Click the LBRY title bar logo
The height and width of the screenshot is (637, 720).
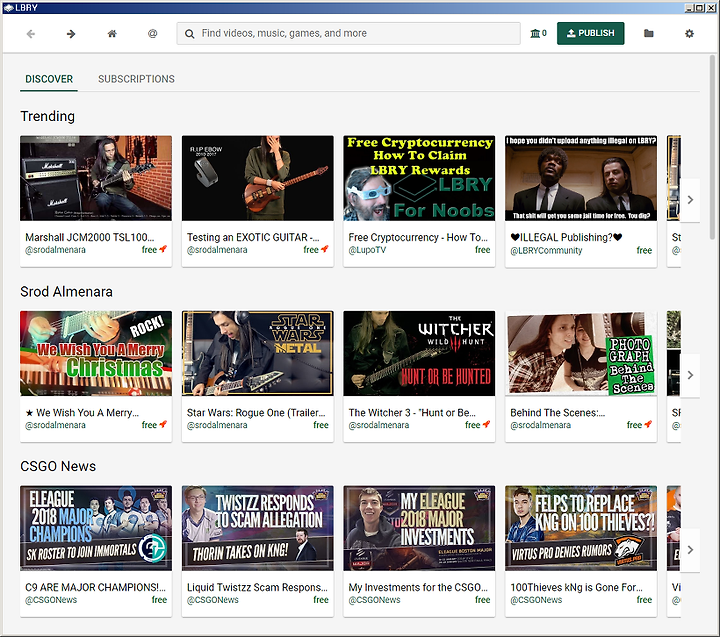[9, 8]
